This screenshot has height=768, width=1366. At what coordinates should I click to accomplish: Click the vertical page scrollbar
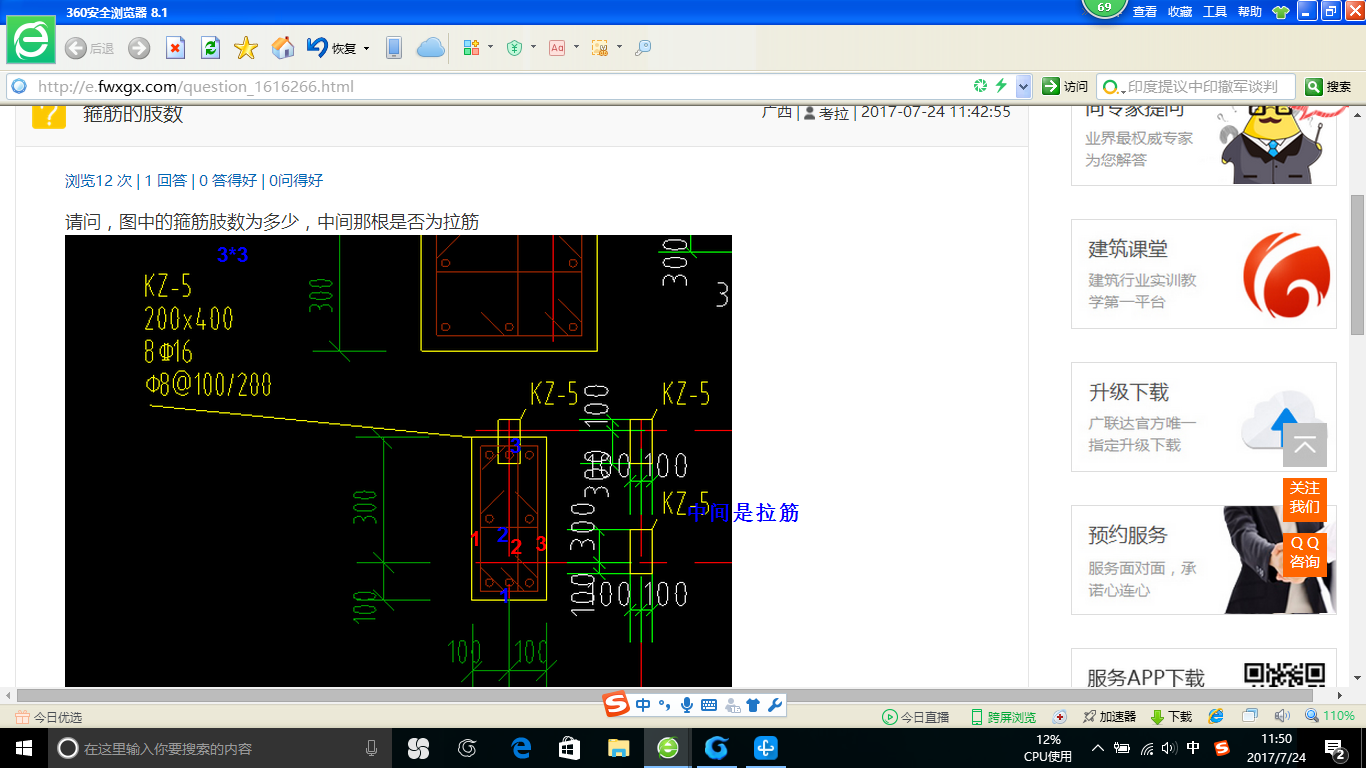(1357, 263)
